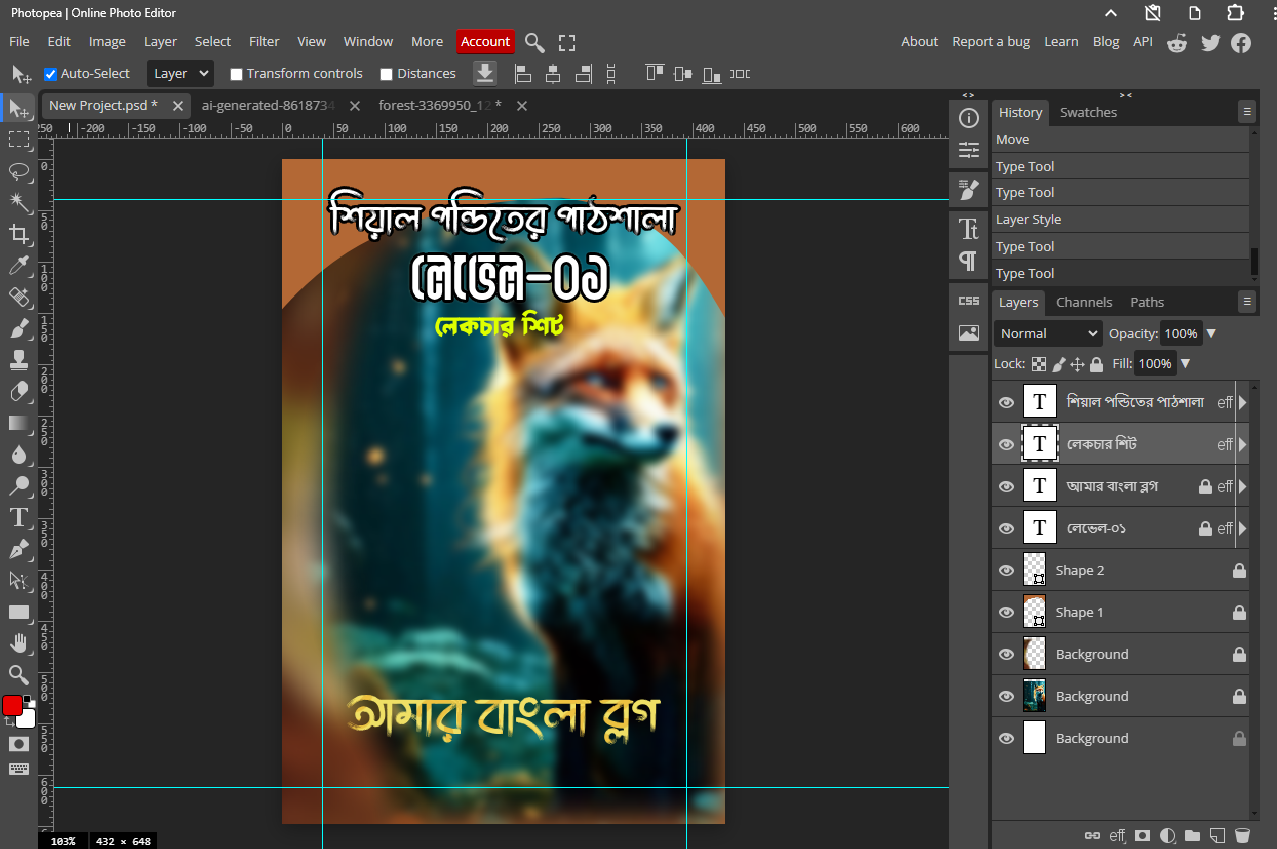
Task: Select the Lasso tool
Action: [19, 171]
